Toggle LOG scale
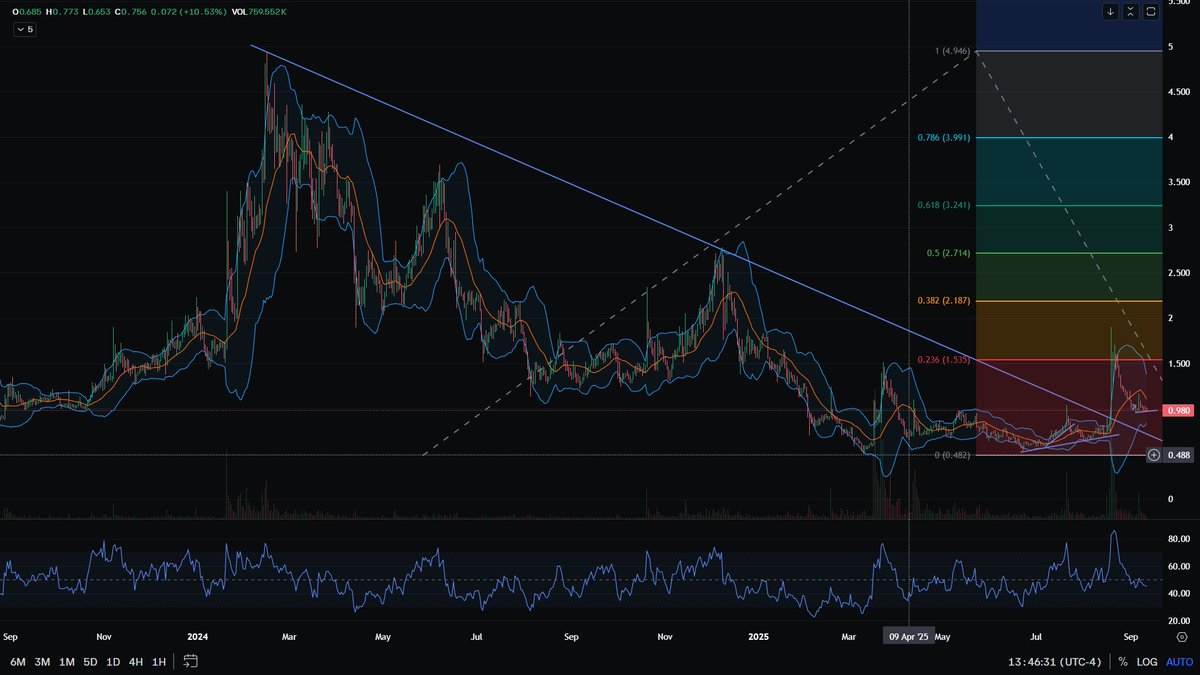This screenshot has width=1200, height=675. [1146, 662]
